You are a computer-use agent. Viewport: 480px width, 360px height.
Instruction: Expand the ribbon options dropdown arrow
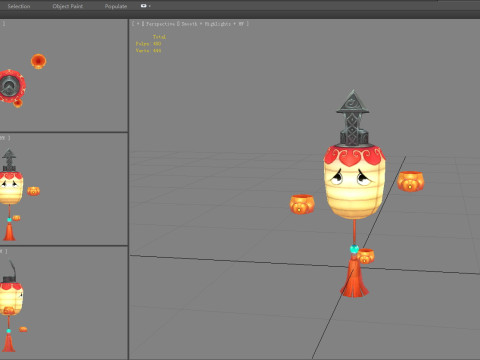click(149, 6)
